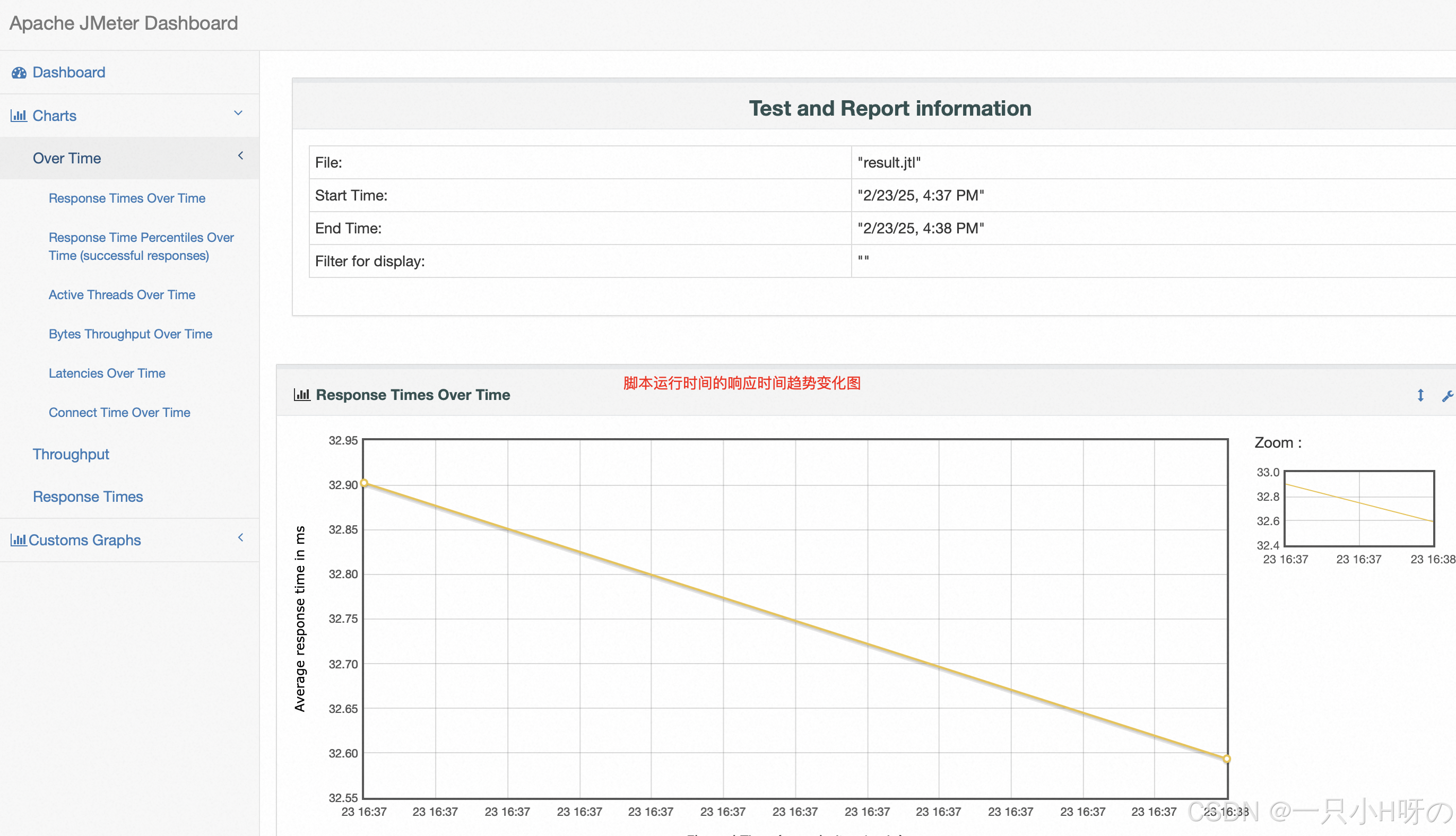Click the last data point near 32.60
The image size is (1456, 836).
pos(1227,759)
